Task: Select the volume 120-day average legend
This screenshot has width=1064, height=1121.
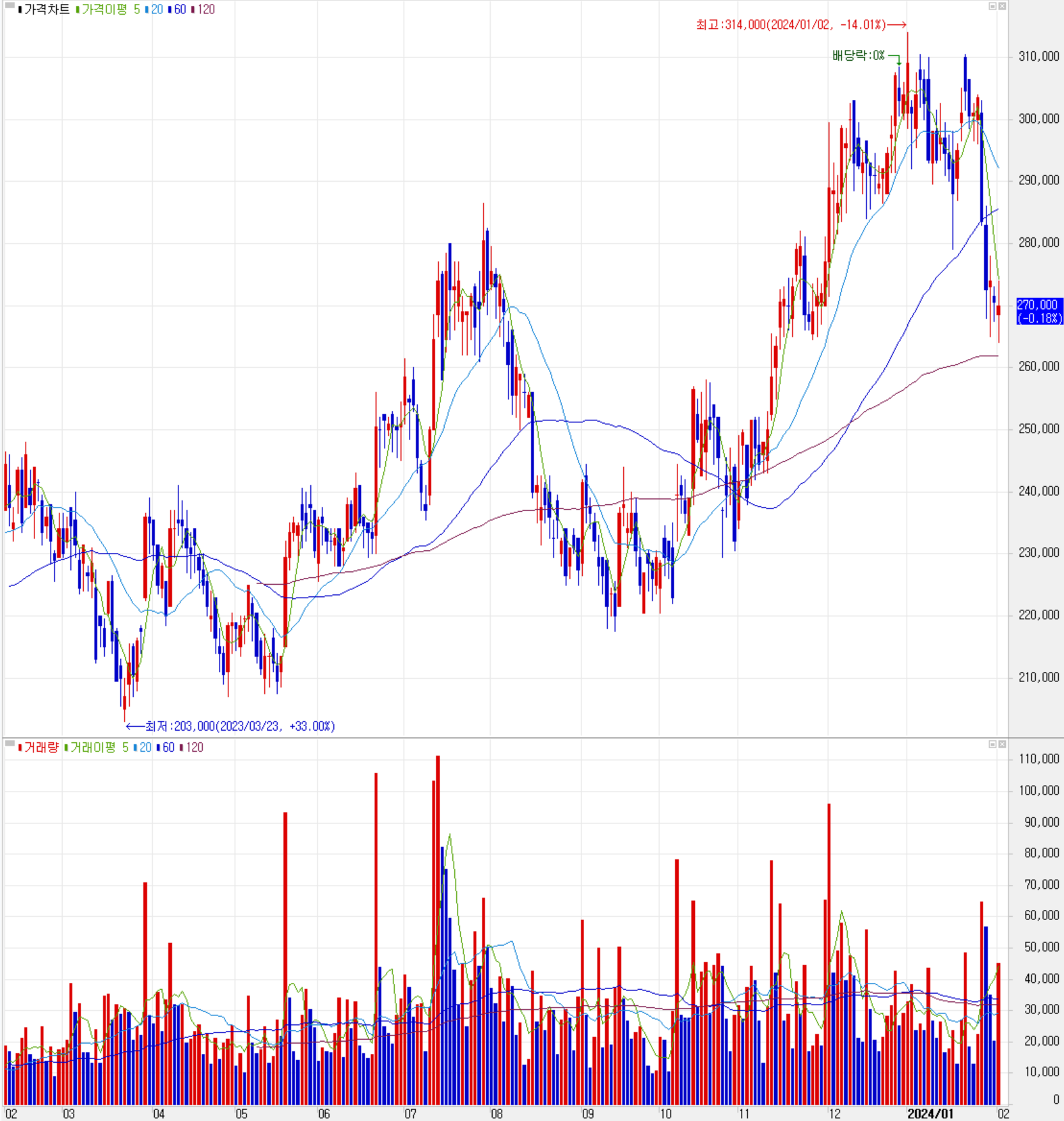Action: pyautogui.click(x=195, y=747)
